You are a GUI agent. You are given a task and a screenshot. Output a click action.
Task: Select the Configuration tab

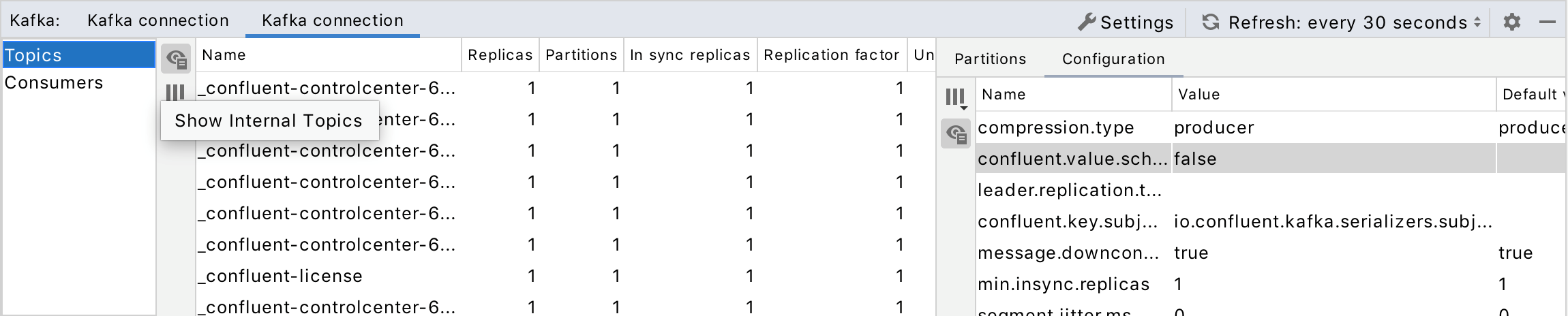coord(1113,59)
